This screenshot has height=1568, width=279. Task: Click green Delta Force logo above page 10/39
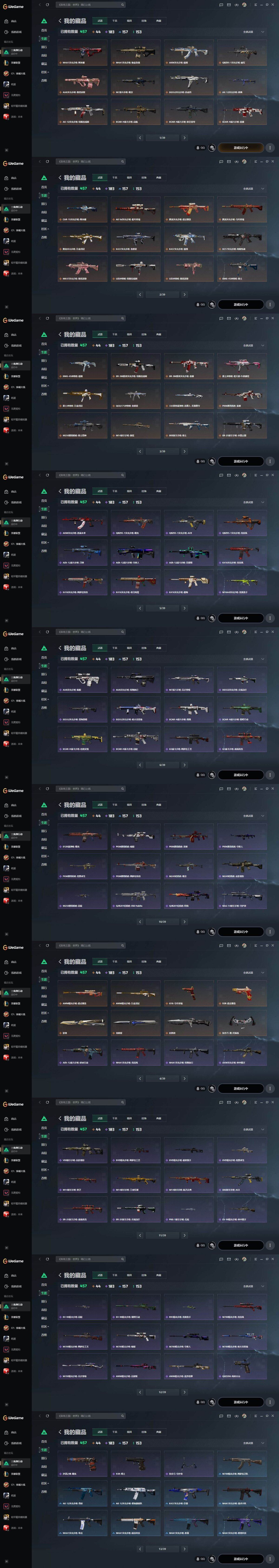coord(44,805)
